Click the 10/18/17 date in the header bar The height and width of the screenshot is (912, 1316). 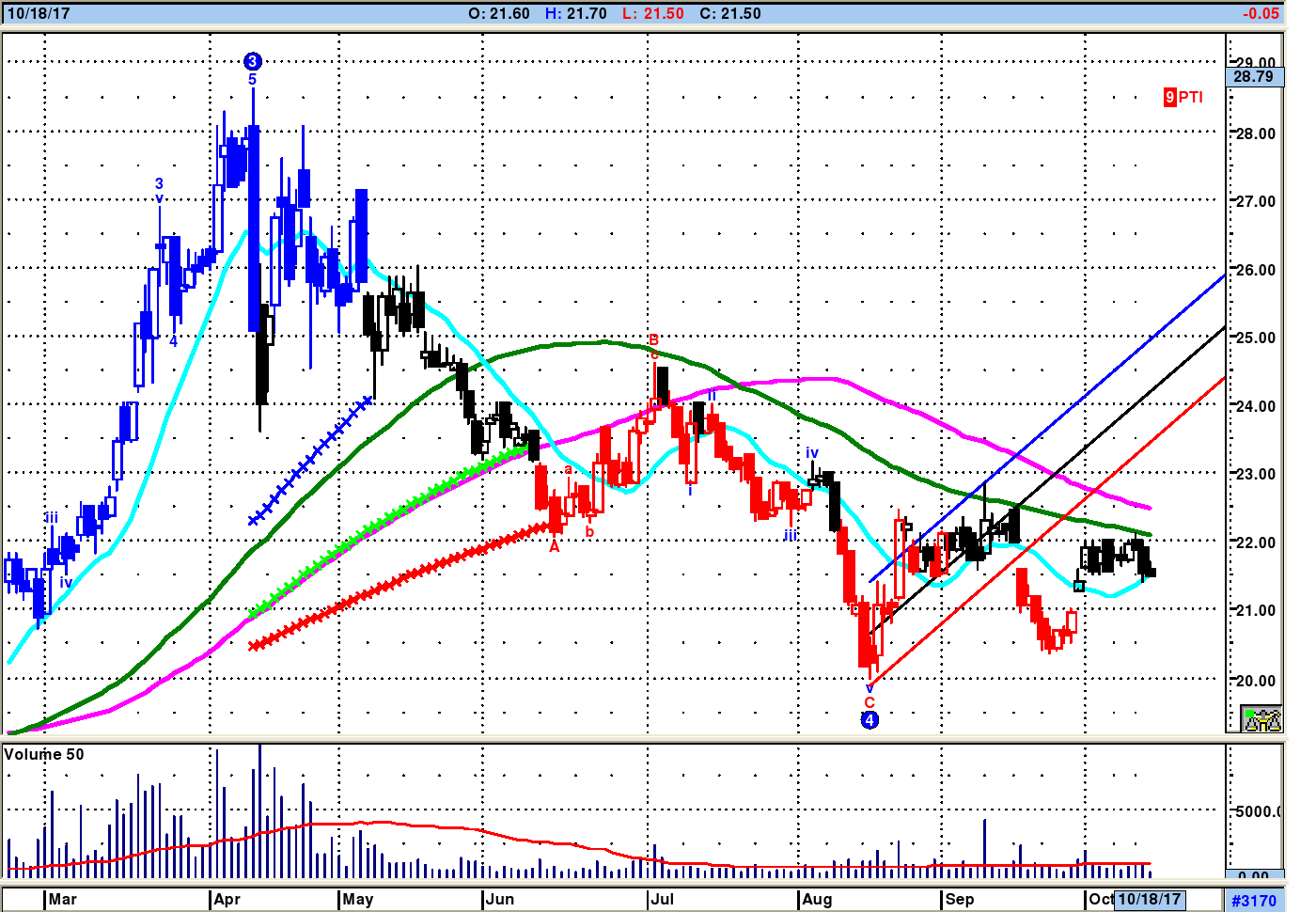39,13
